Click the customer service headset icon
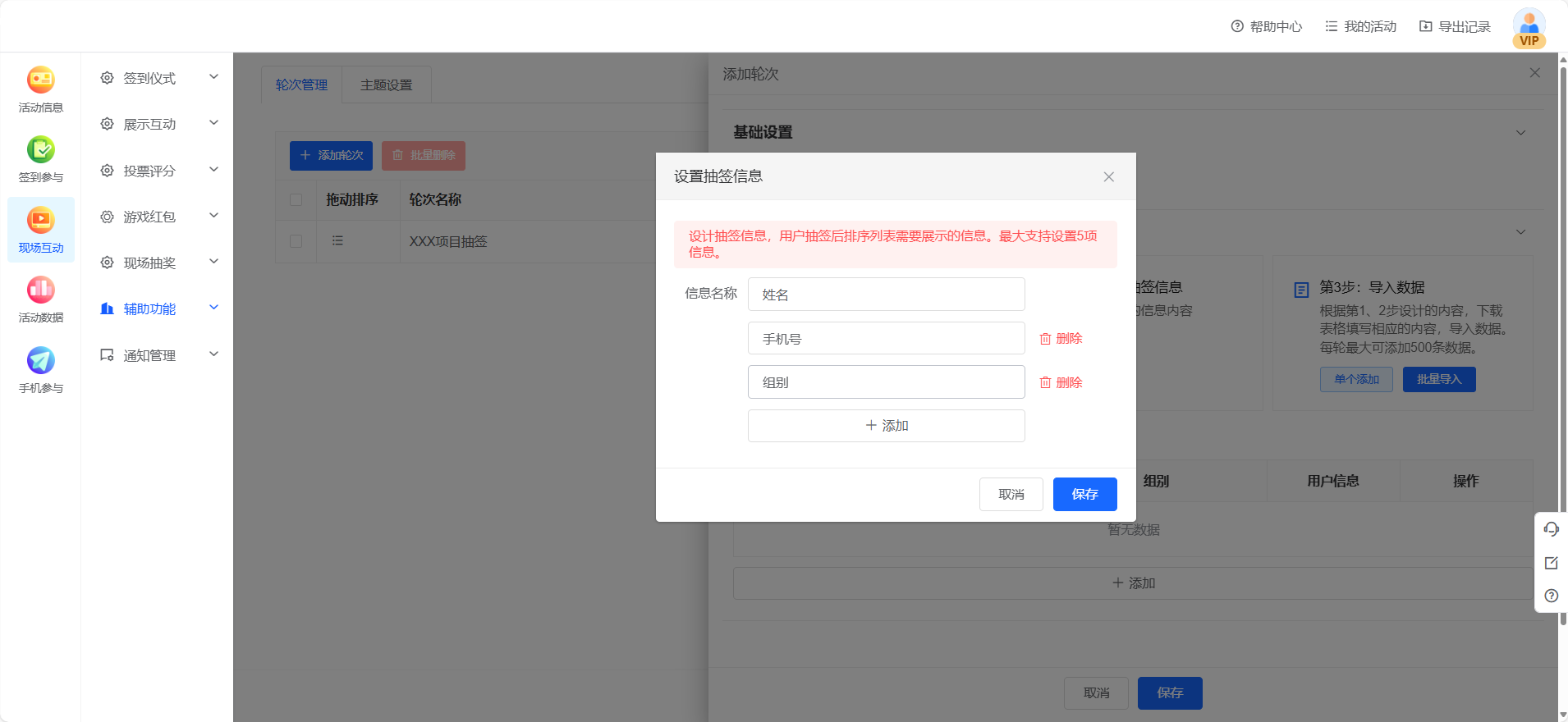 (1551, 529)
